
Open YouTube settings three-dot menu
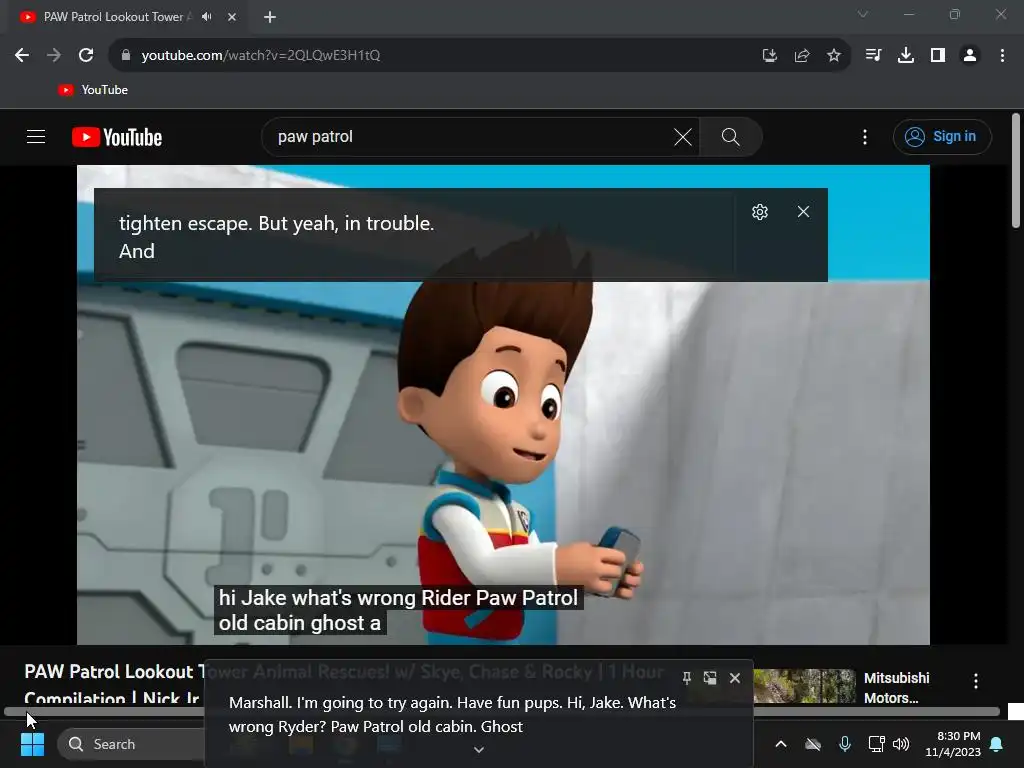(865, 136)
